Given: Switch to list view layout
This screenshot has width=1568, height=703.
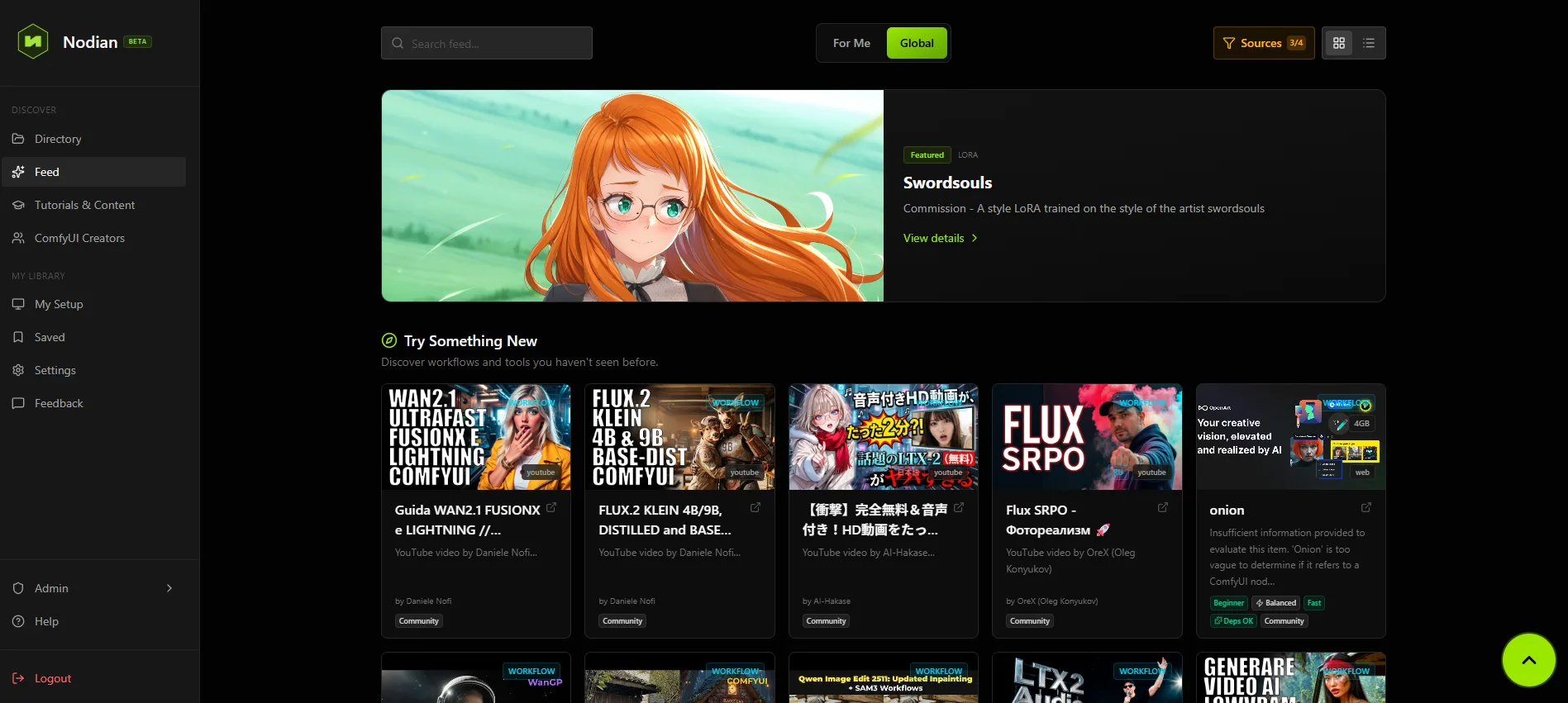Looking at the screenshot, I should point(1369,43).
